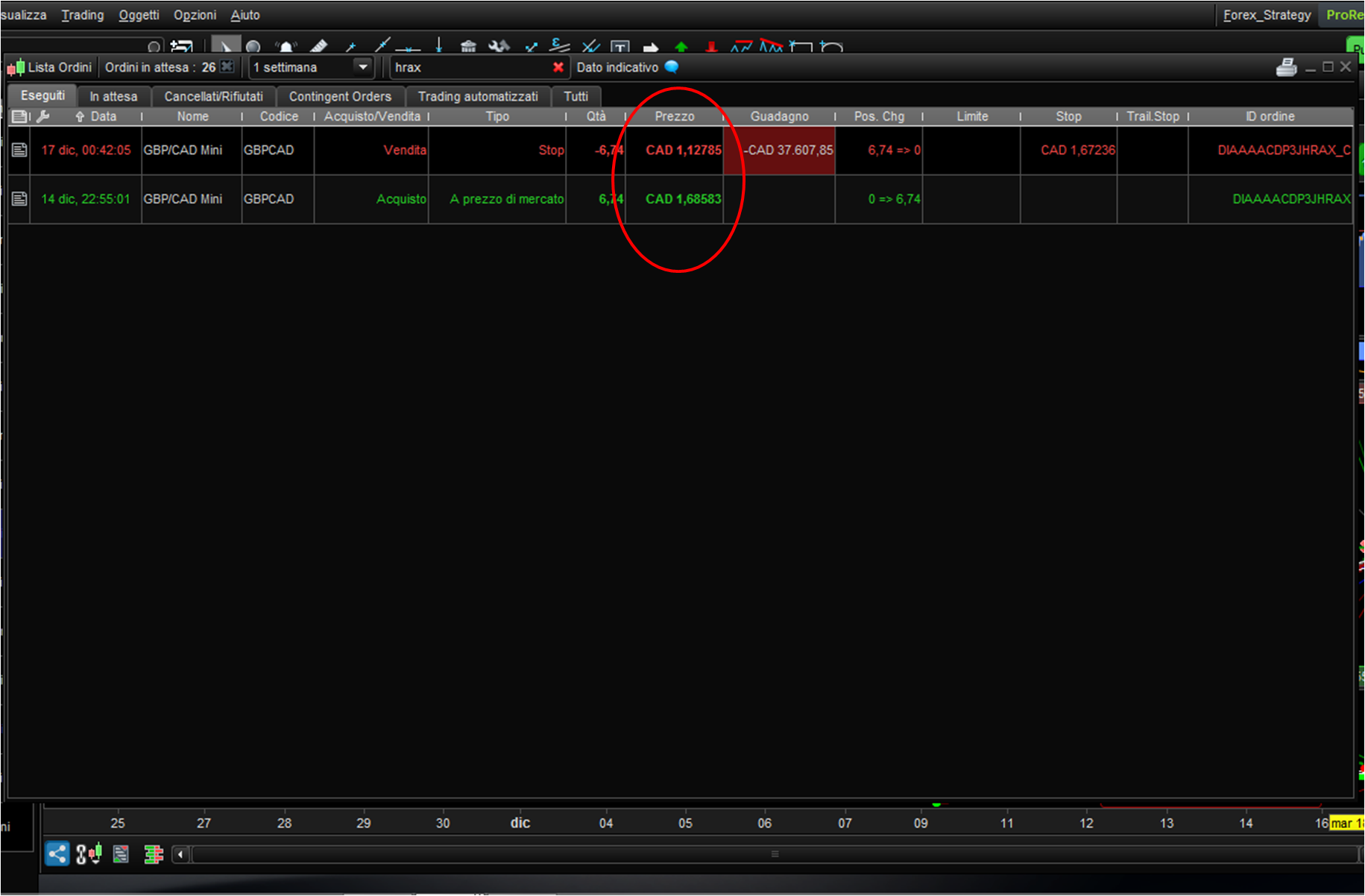Viewport: 1365px width, 896px height.
Task: Sort table by Data column header
Action: pyautogui.click(x=103, y=116)
